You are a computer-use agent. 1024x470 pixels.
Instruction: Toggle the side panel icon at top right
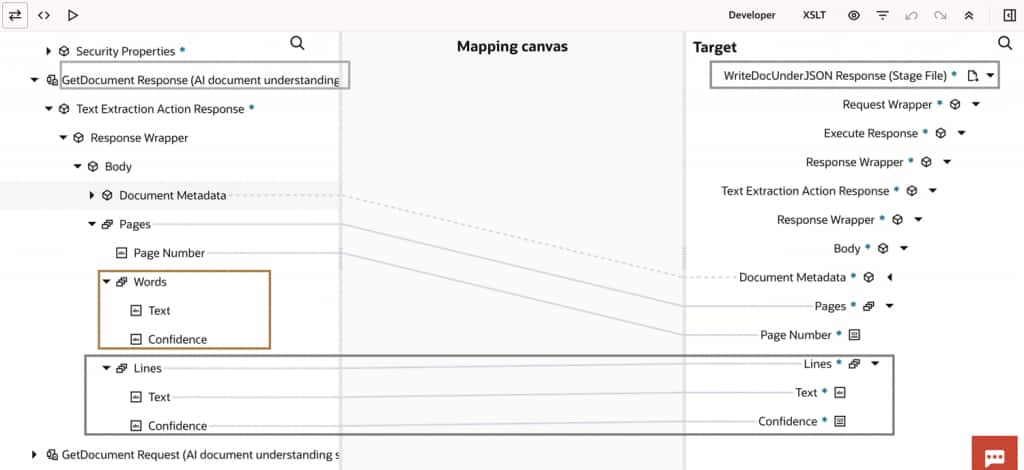1008,16
